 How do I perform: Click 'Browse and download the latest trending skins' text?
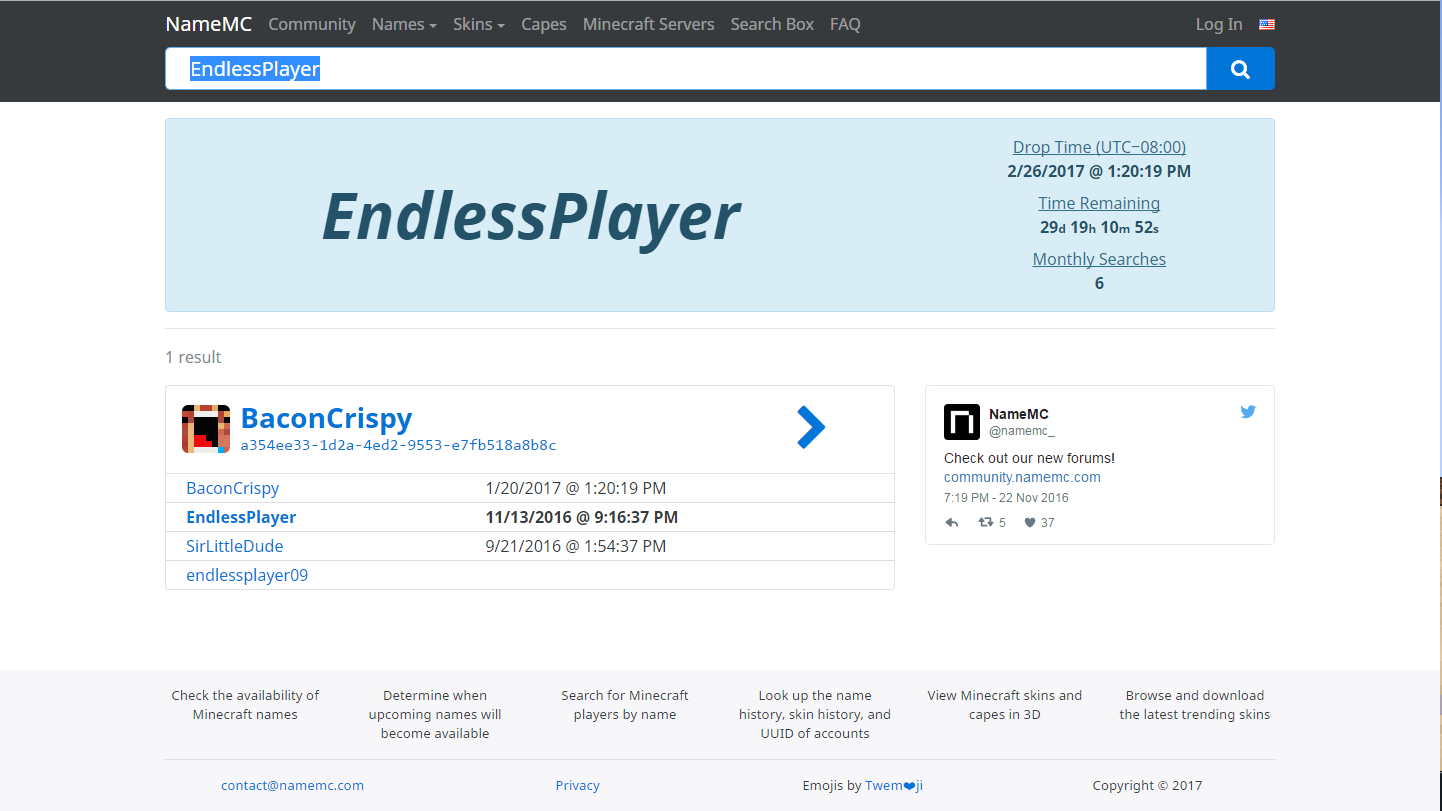click(x=1195, y=705)
